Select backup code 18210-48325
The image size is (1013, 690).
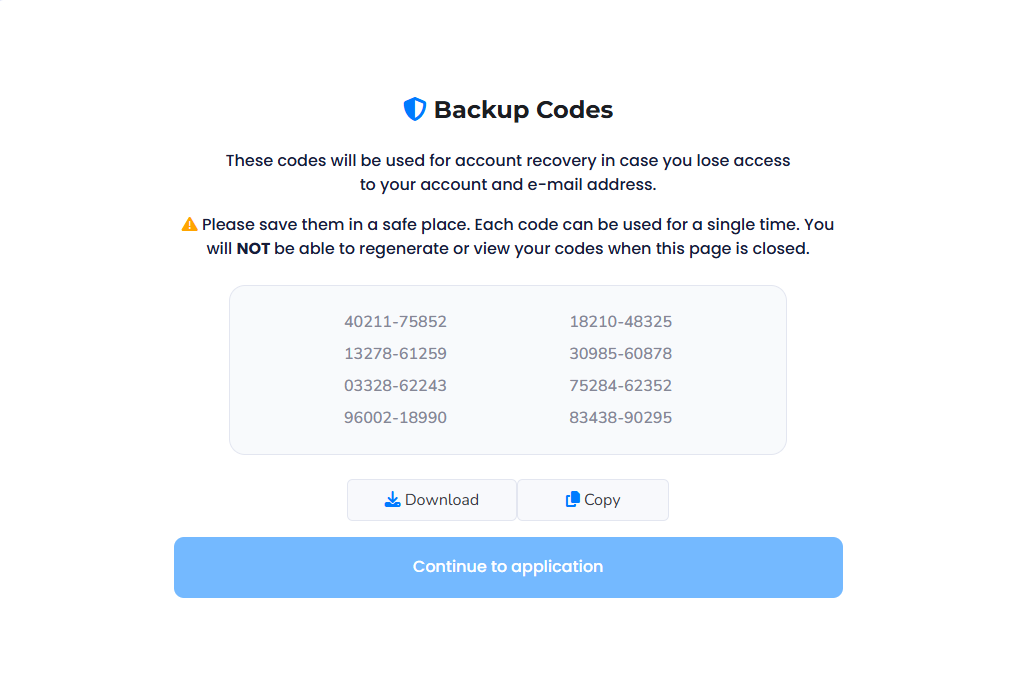coord(620,321)
